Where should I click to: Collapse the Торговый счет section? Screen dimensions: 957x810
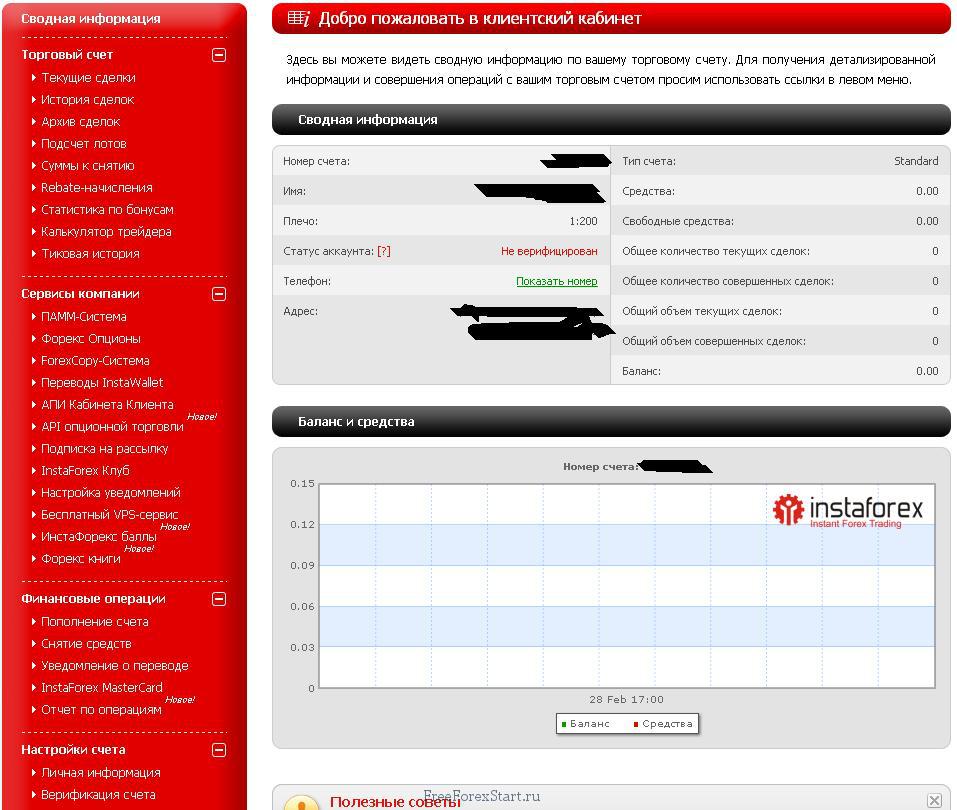219,55
